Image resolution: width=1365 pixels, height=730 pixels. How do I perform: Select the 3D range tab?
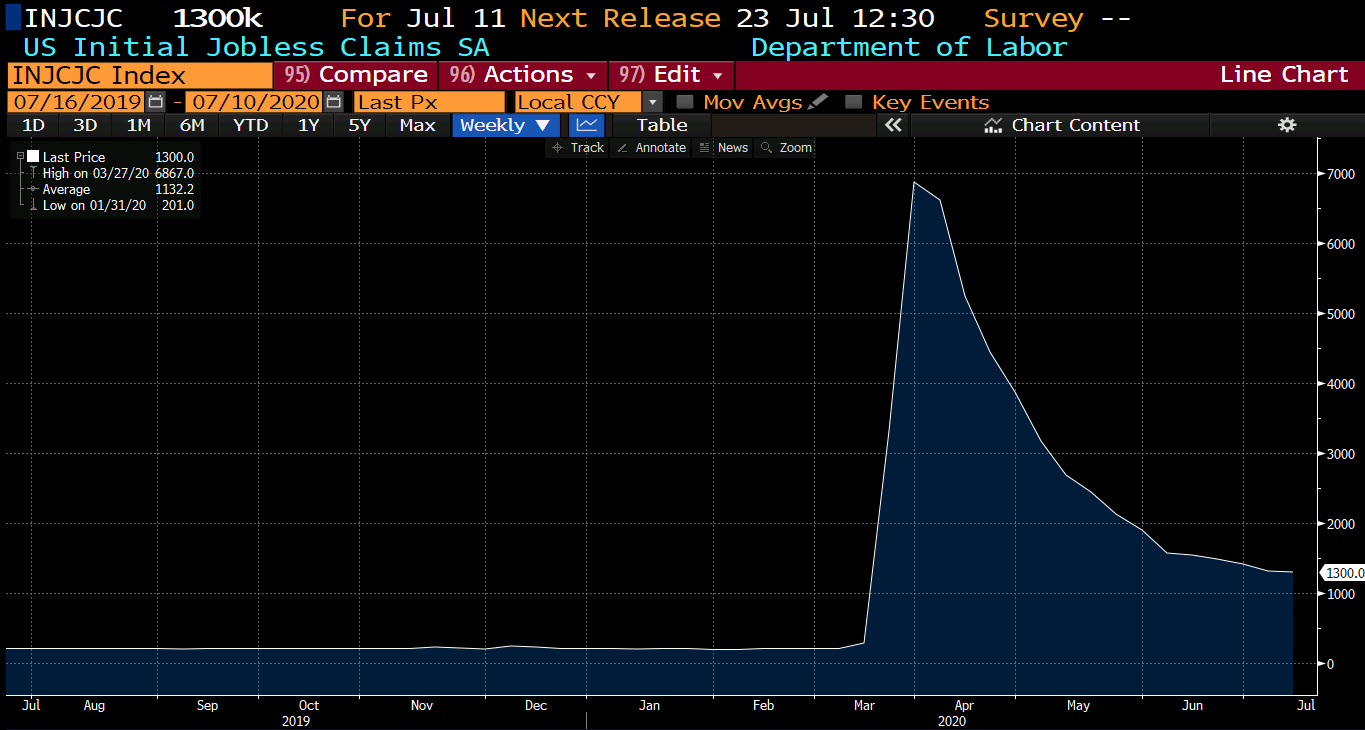pos(85,125)
